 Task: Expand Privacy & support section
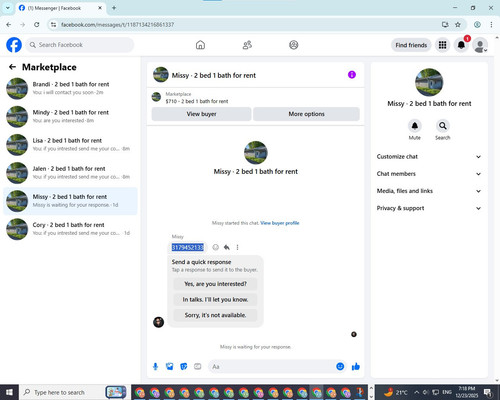pyautogui.click(x=429, y=208)
